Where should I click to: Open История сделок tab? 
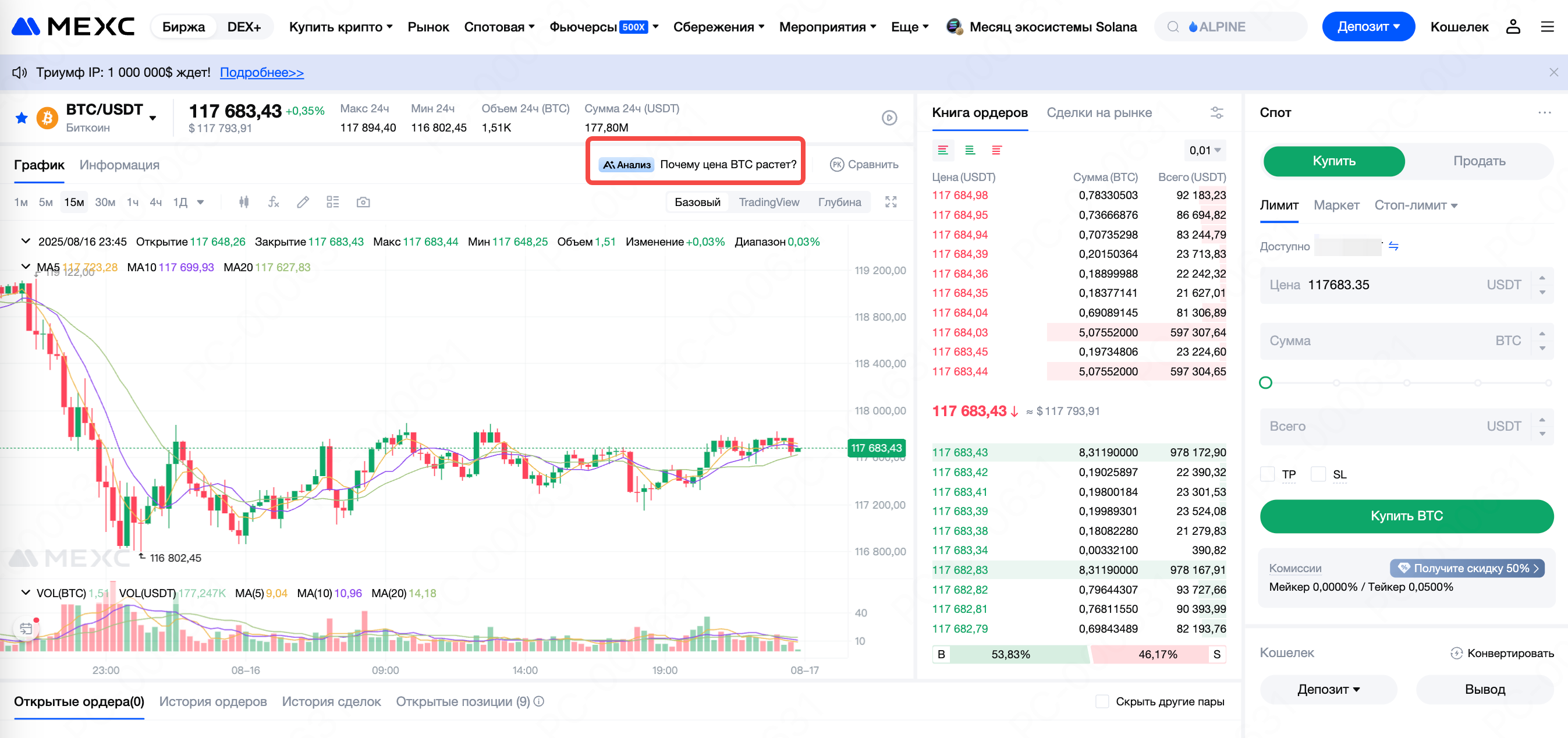[331, 701]
